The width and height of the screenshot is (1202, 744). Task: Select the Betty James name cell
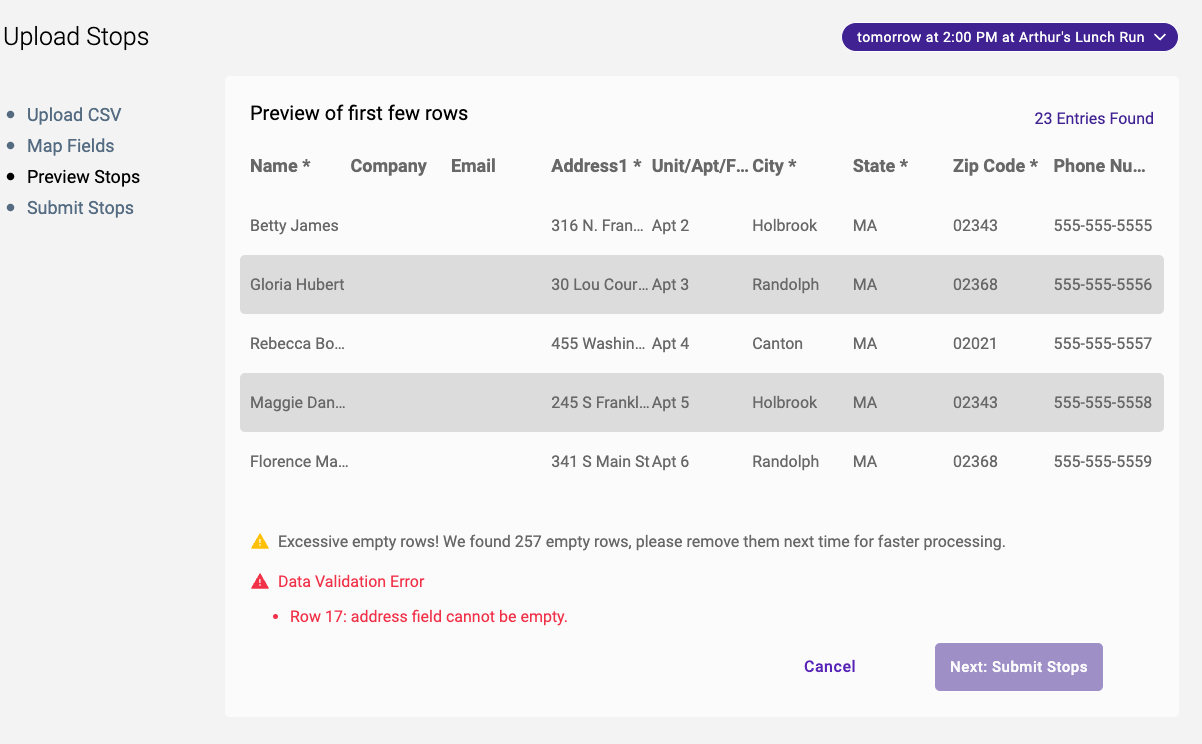click(294, 226)
